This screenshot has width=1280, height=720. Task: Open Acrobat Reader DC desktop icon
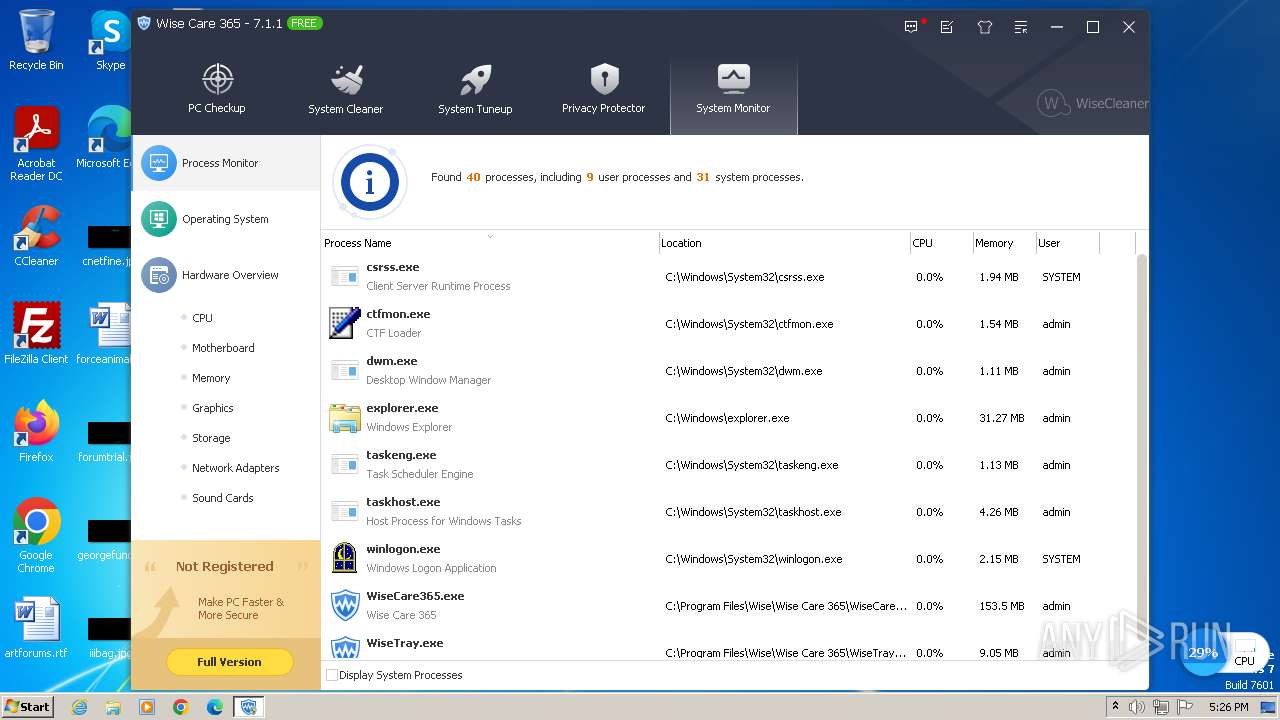[x=36, y=144]
